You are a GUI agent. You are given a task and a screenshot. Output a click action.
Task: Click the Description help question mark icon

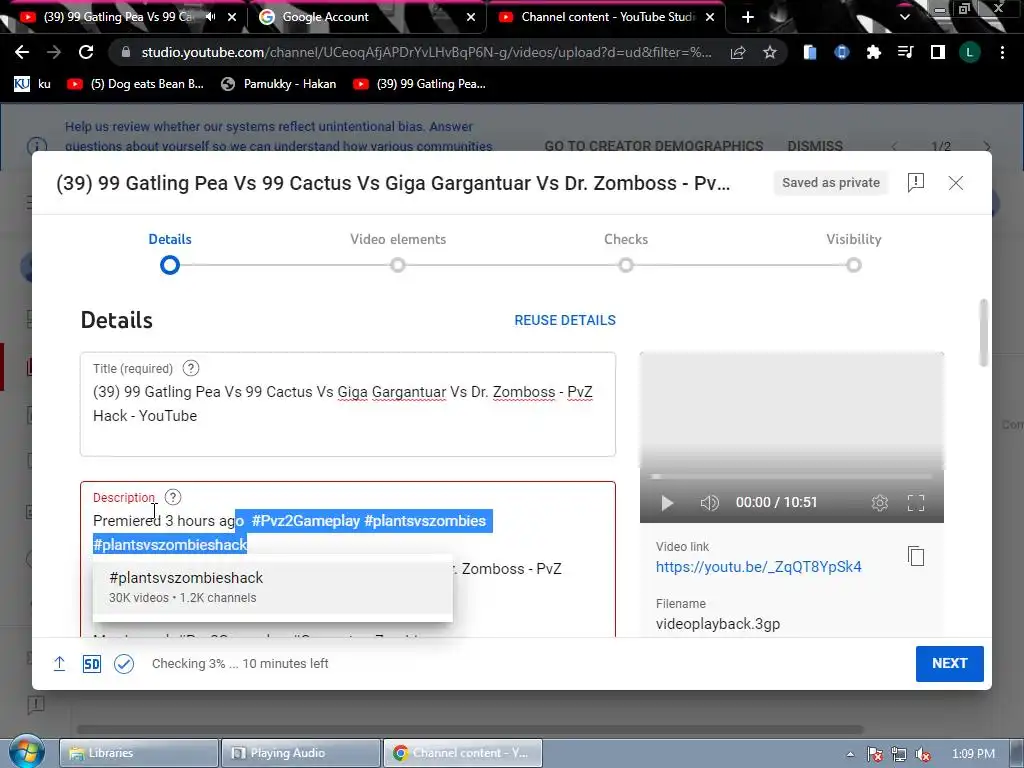172,497
